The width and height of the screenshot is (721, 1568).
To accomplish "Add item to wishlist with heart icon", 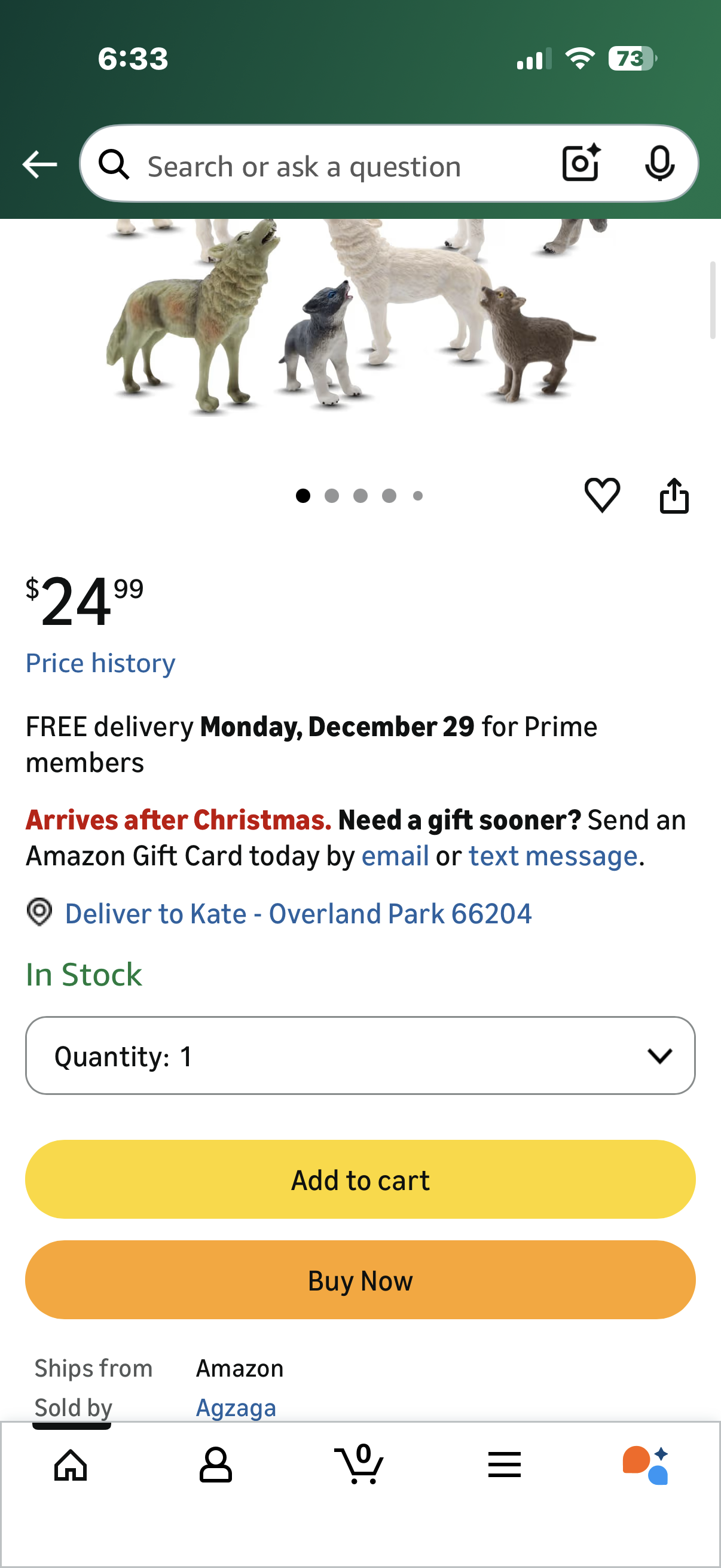I will point(602,495).
